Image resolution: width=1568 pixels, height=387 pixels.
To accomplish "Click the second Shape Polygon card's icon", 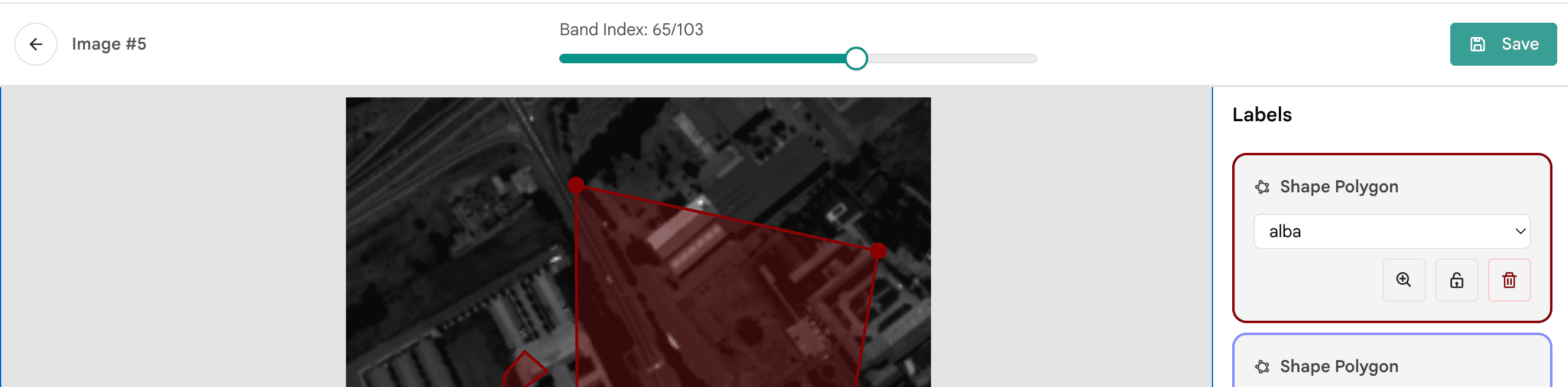I will point(1262,367).
